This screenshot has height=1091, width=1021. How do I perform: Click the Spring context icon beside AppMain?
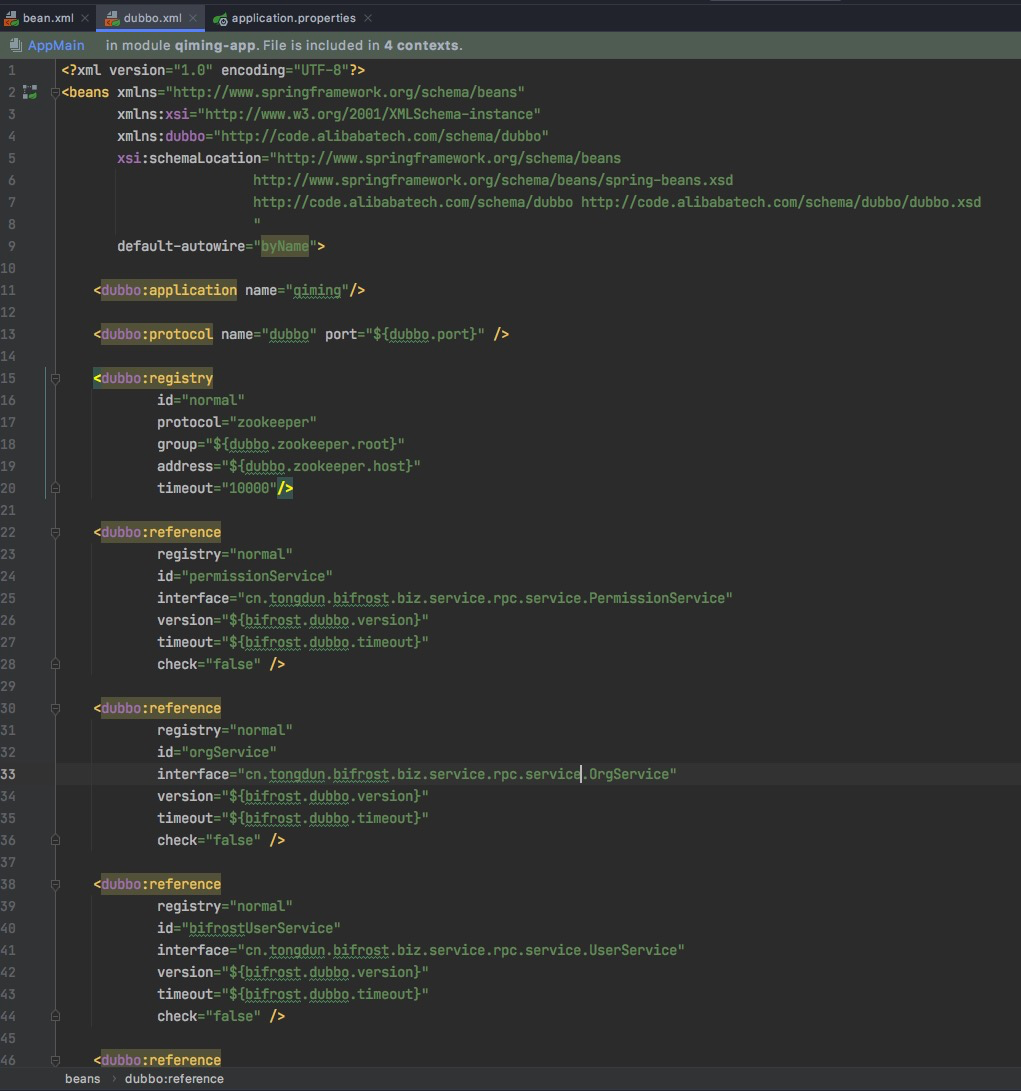coord(15,45)
